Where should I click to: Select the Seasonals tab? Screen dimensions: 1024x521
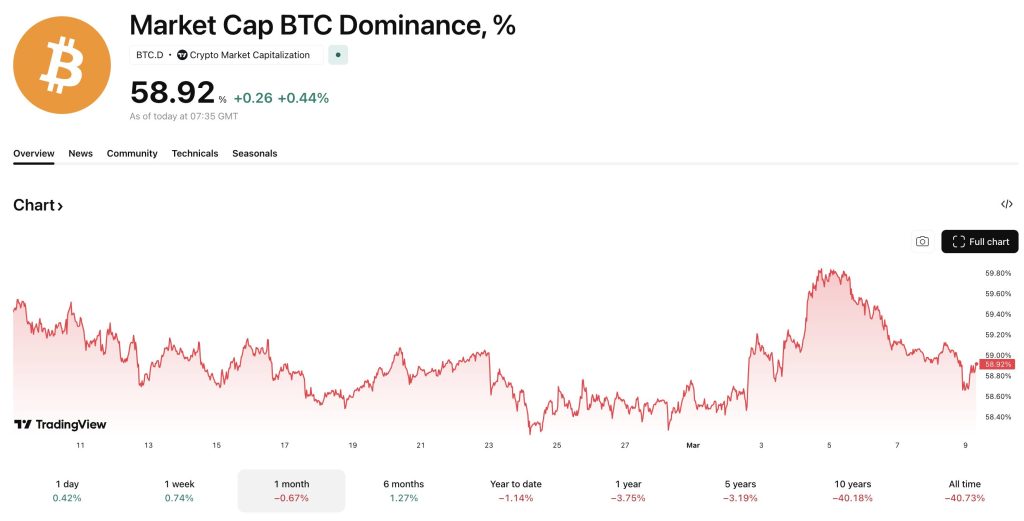pos(255,153)
